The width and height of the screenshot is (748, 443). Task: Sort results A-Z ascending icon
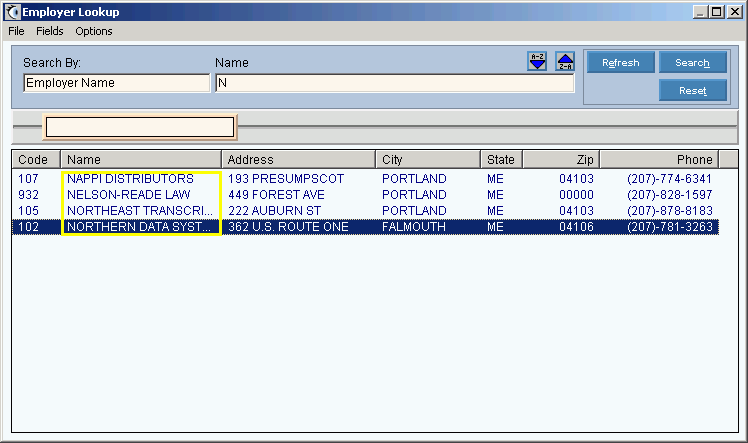537,62
